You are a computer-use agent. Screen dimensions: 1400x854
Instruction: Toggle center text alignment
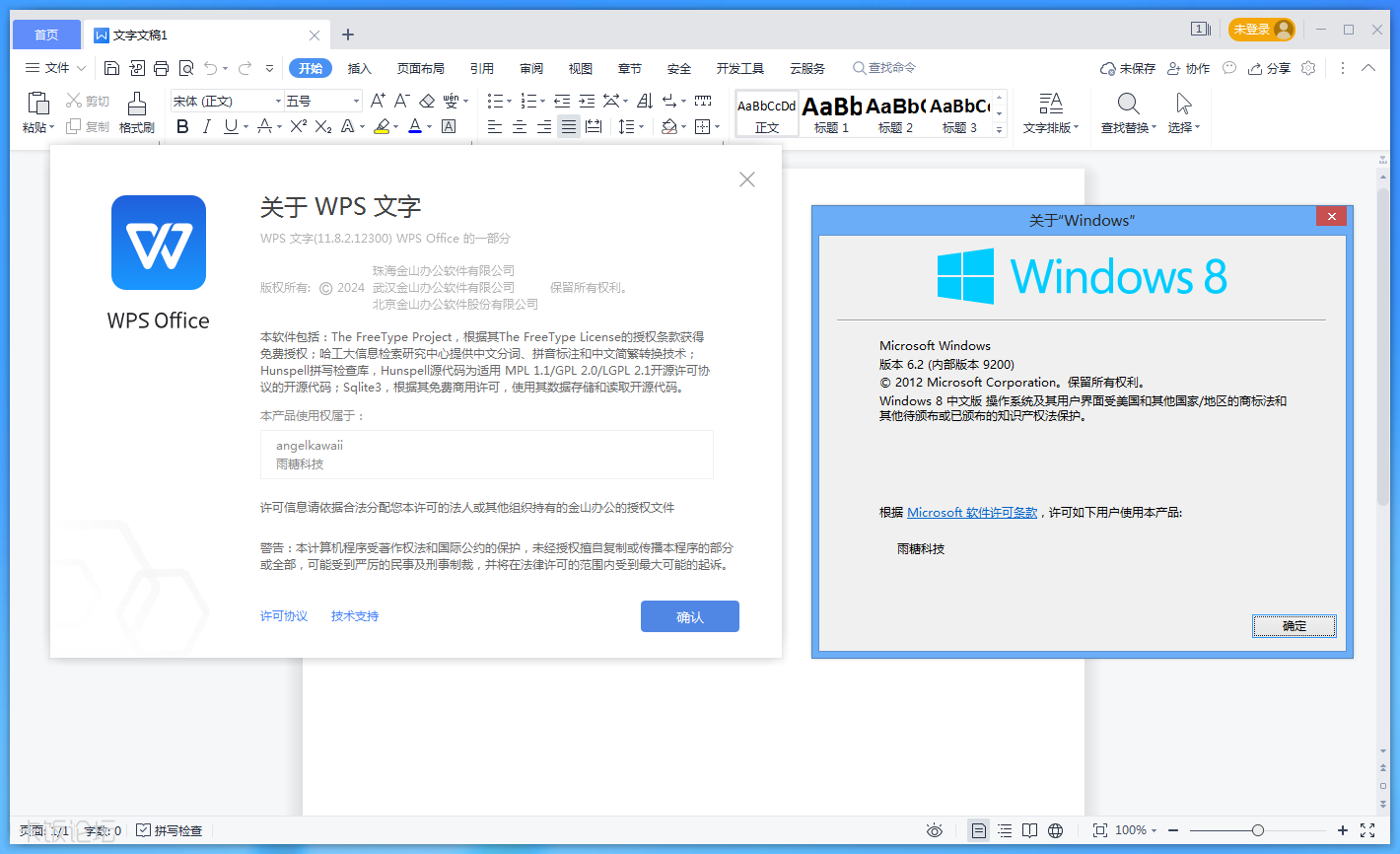(520, 126)
